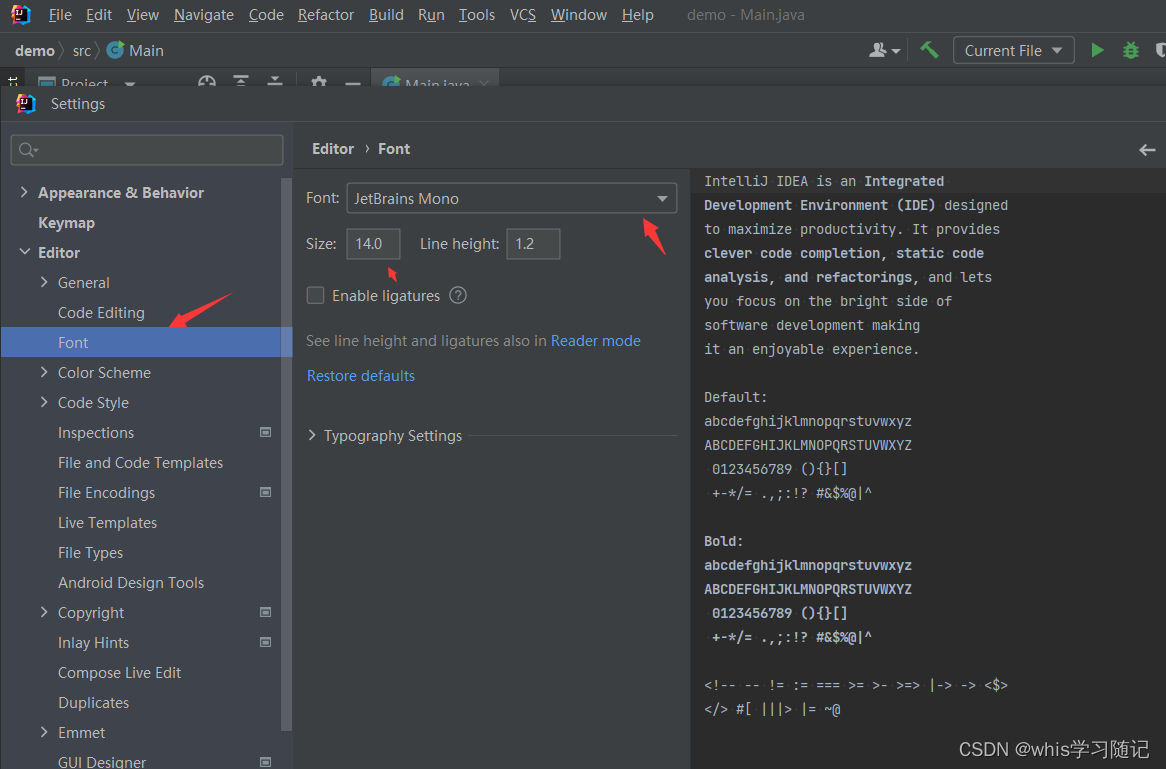Viewport: 1166px width, 769px height.
Task: Open the Font dropdown showing JetBrains Mono
Action: coord(512,199)
